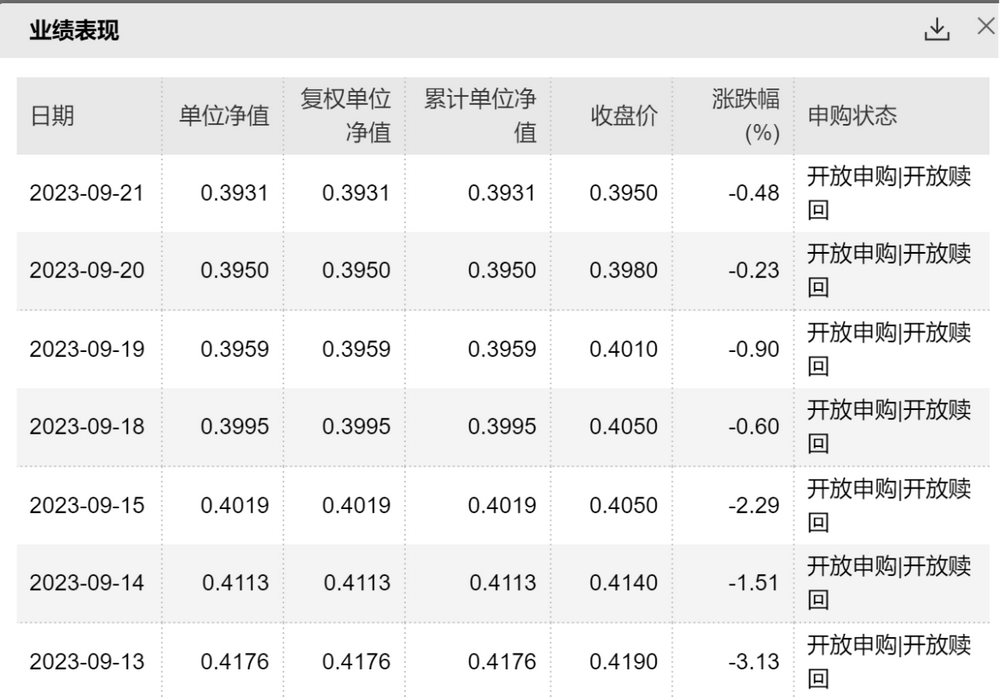1000x697 pixels.
Task: Click the 收盘价 column header
Action: [624, 115]
